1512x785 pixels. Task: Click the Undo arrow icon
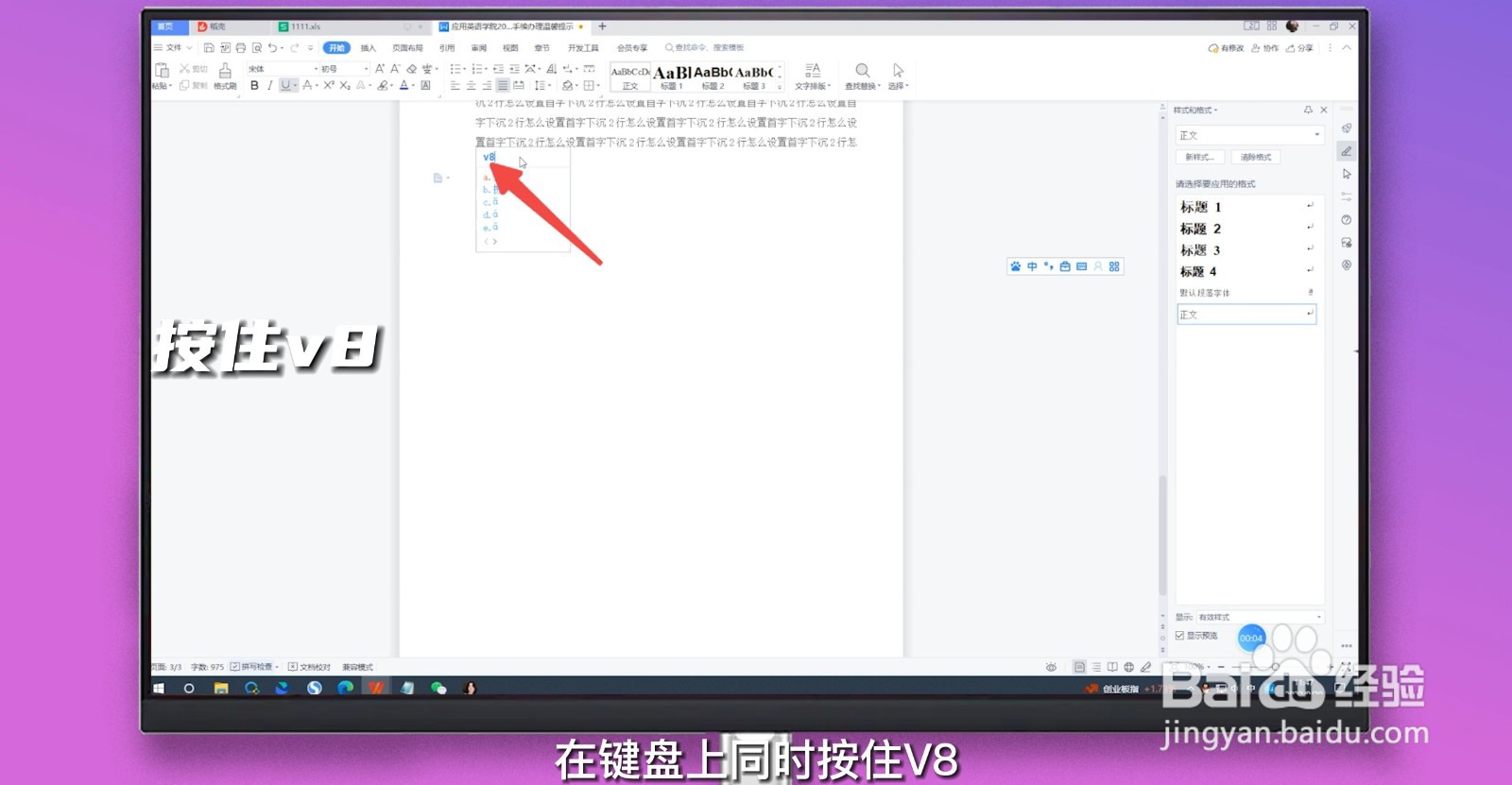pyautogui.click(x=272, y=47)
